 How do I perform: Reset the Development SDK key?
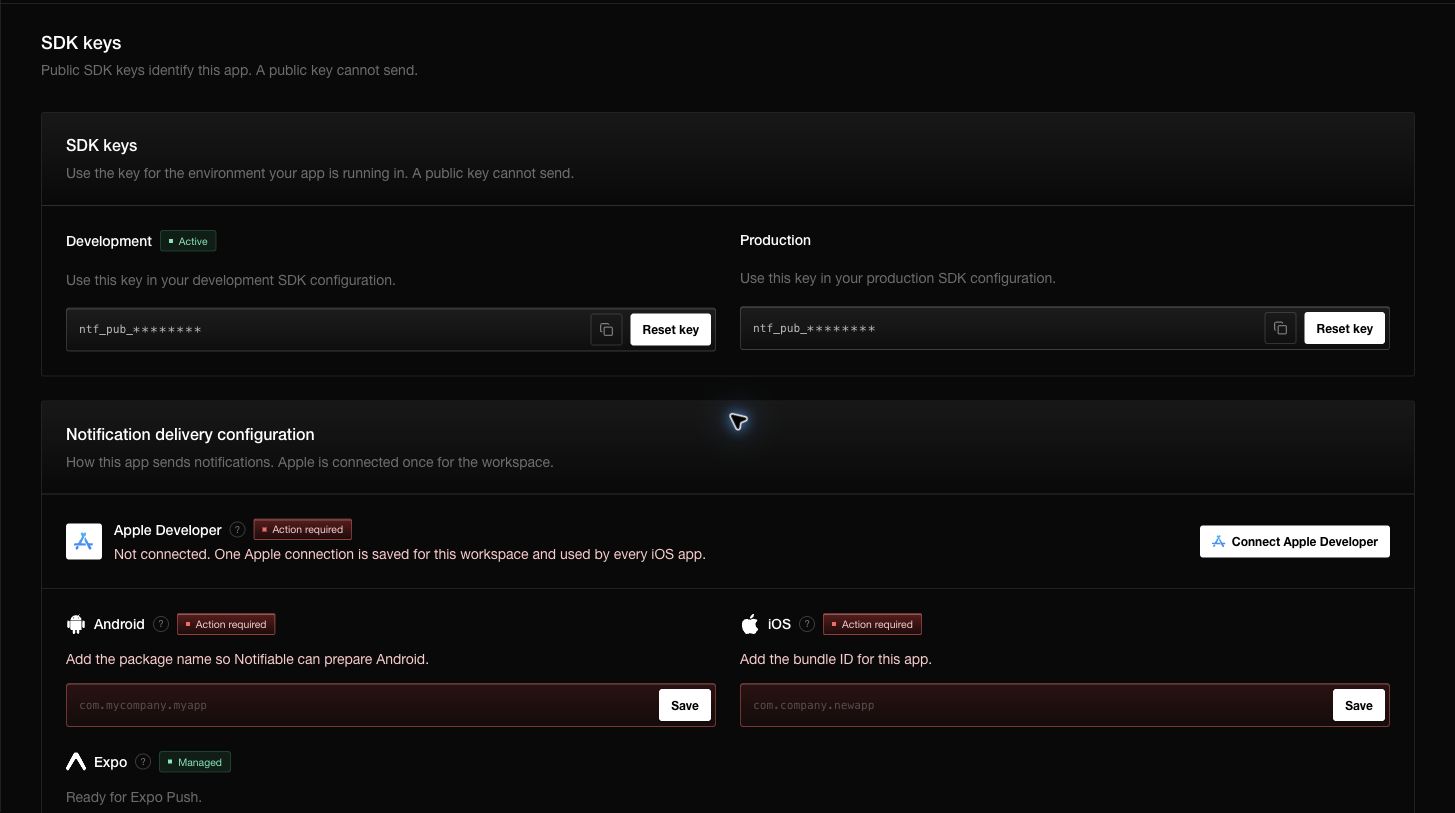pos(670,329)
